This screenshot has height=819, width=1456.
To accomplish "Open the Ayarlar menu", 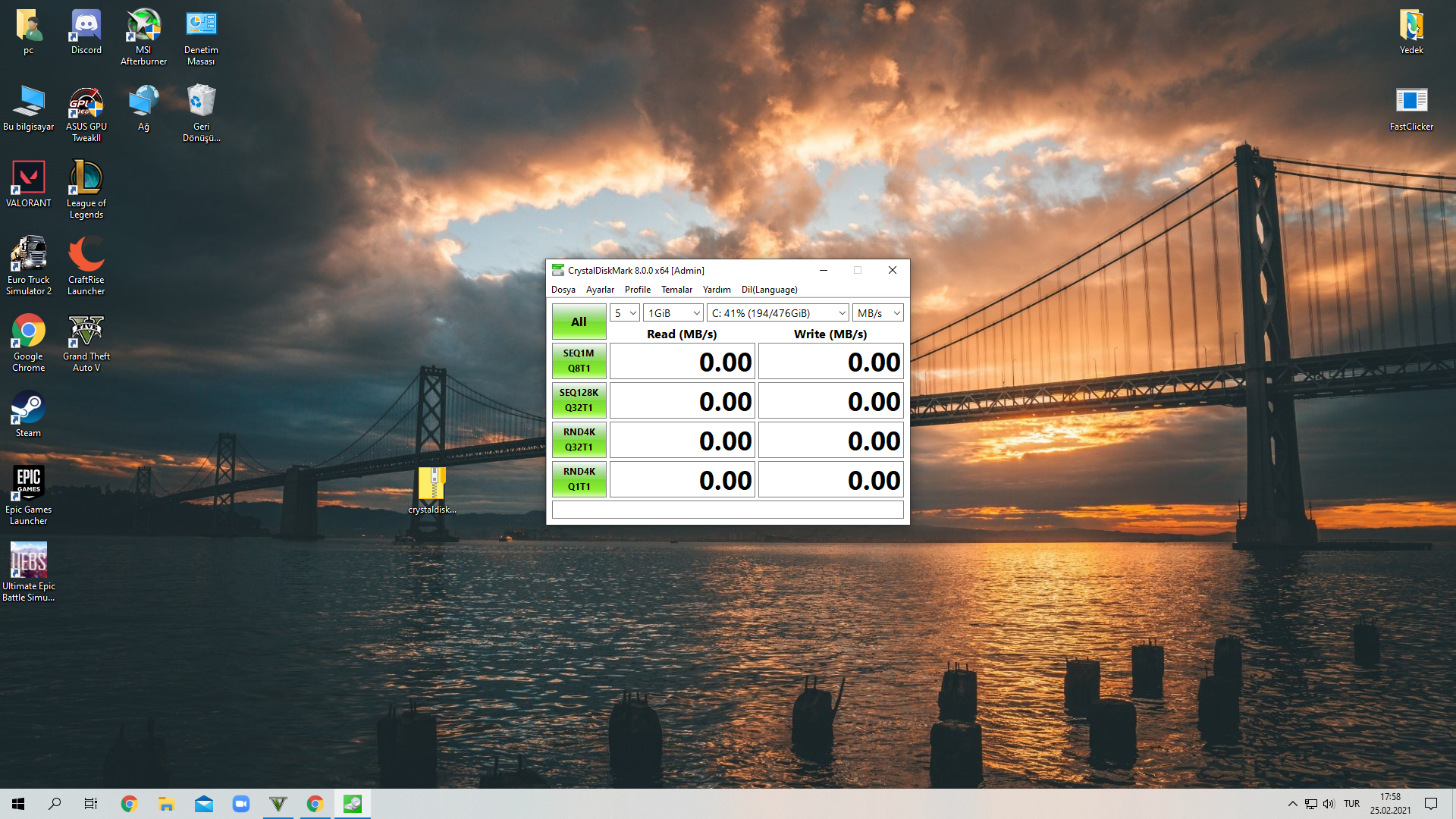I will tap(600, 290).
